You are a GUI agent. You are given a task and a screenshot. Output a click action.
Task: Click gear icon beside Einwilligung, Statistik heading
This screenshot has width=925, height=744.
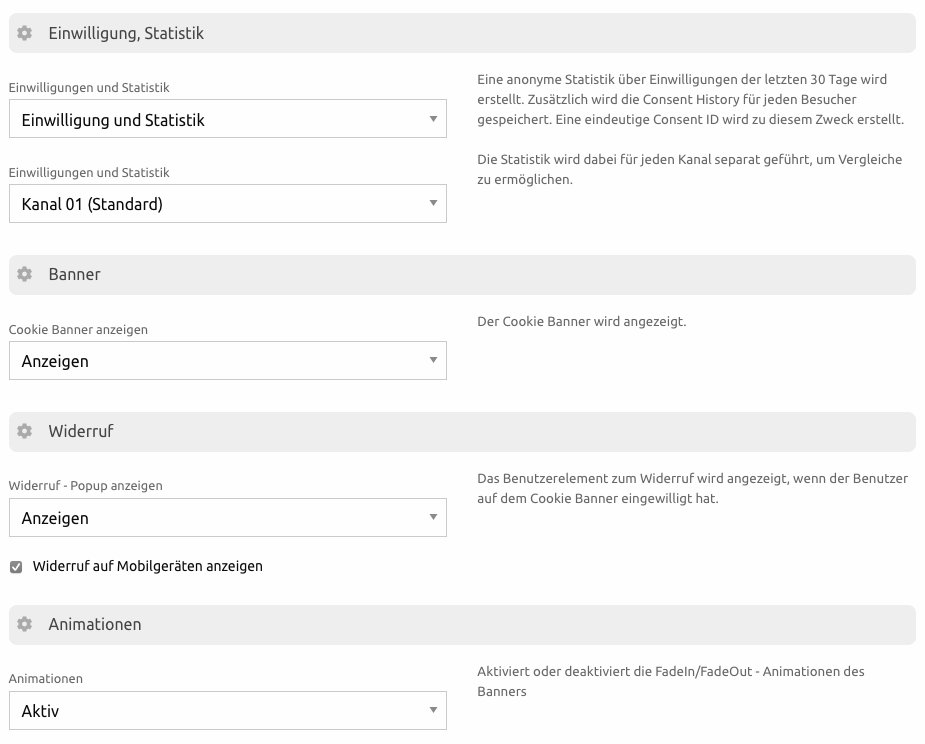[x=24, y=33]
